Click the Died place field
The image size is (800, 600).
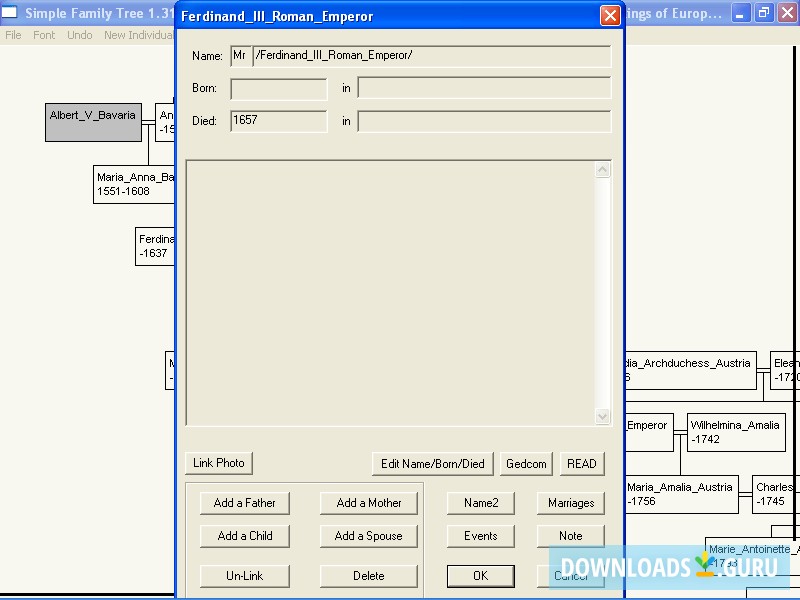coord(484,121)
